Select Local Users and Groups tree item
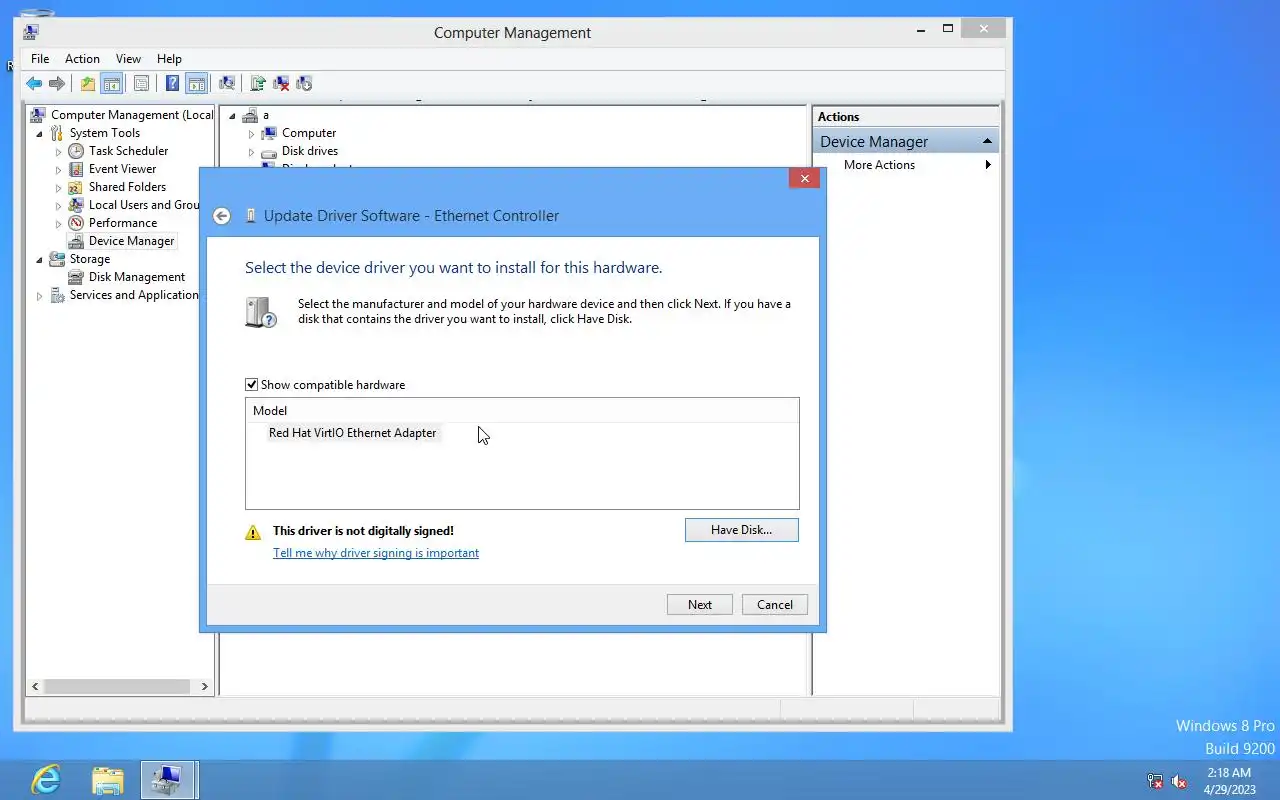Screen dimensions: 1280x800 coord(144,205)
